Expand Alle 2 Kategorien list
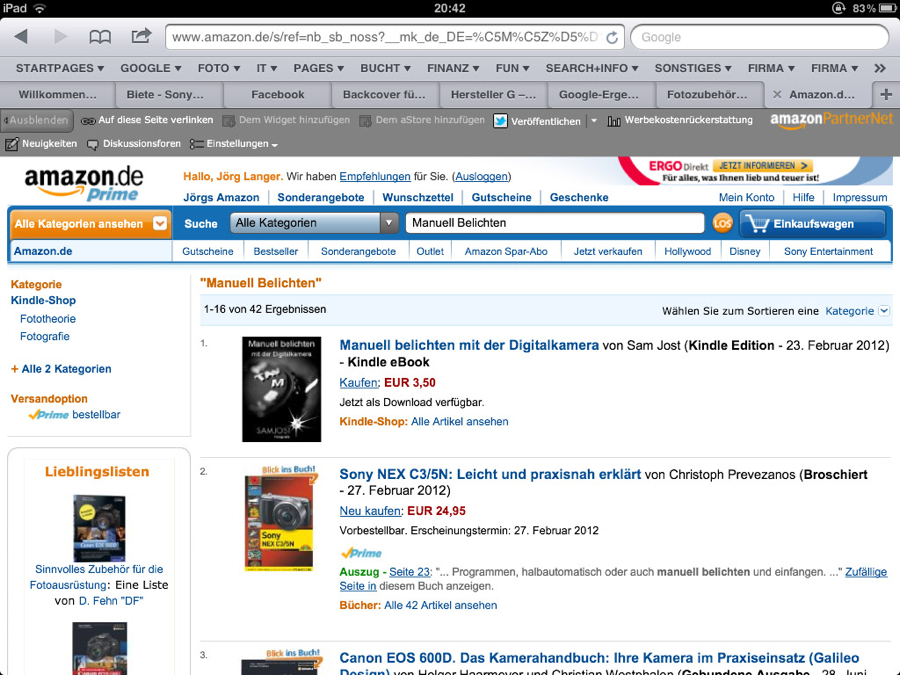Image resolution: width=900 pixels, height=675 pixels. pyautogui.click(x=61, y=369)
